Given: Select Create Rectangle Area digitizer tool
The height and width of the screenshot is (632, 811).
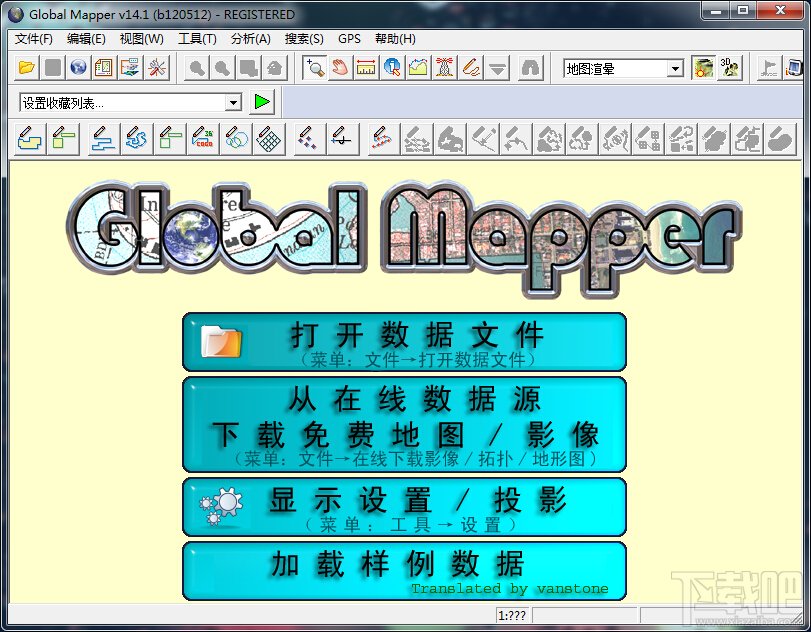Looking at the screenshot, I should tap(63, 139).
